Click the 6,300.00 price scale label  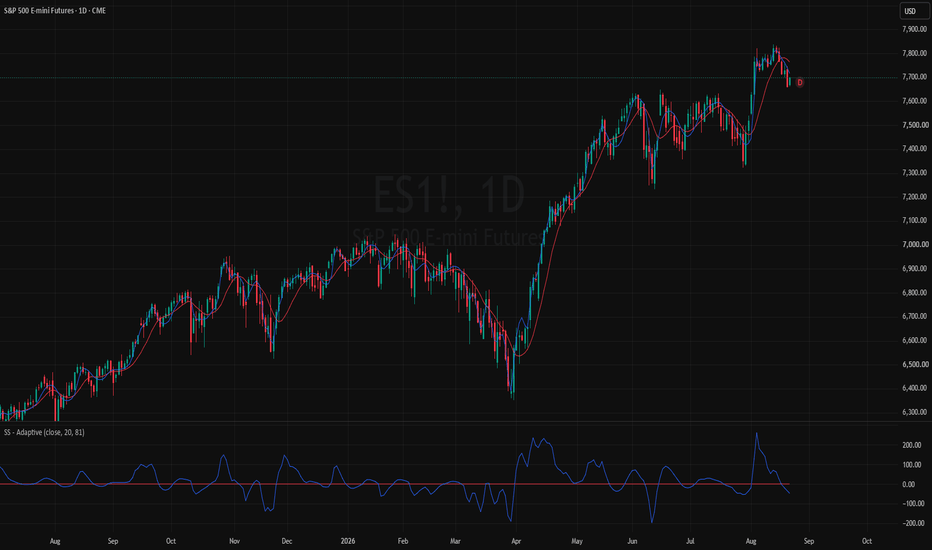[914, 412]
